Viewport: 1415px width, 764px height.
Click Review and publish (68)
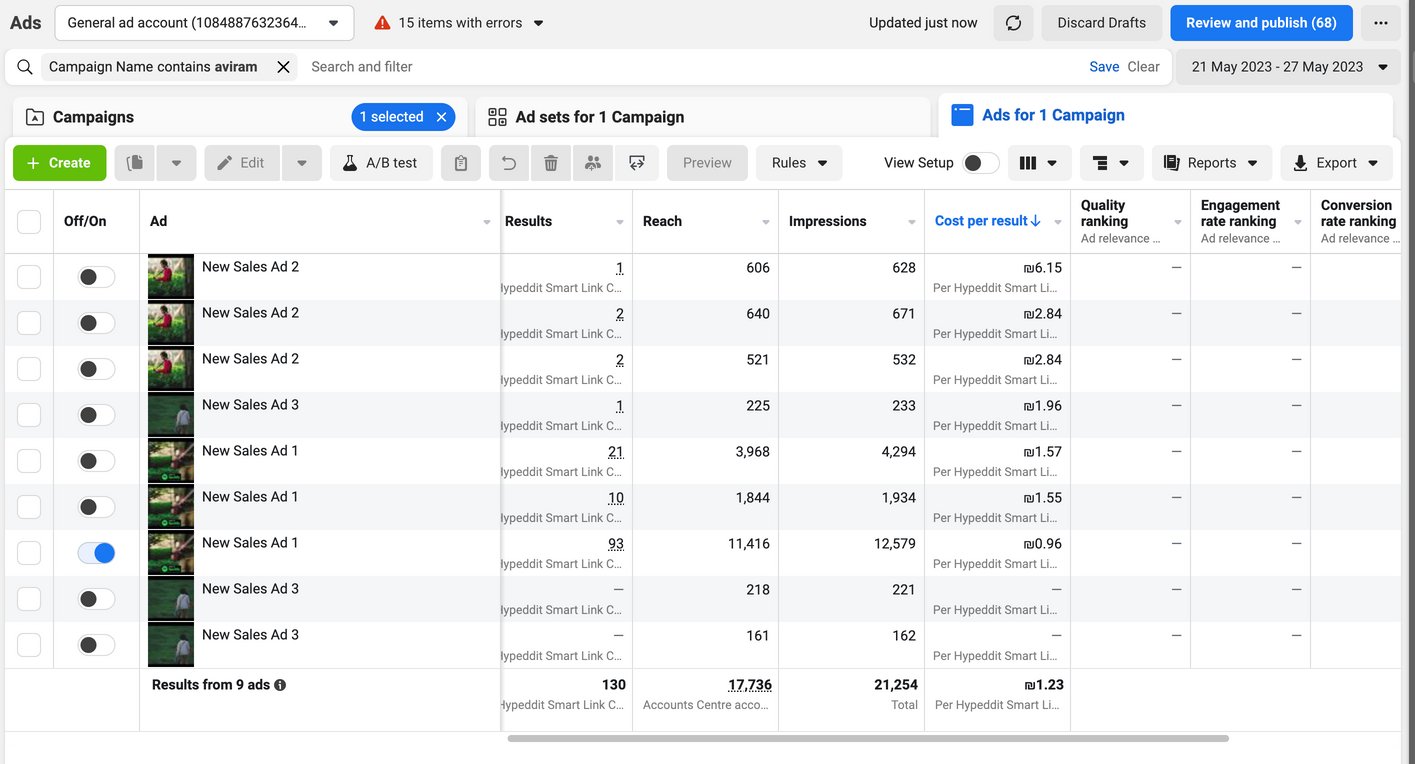[1261, 23]
